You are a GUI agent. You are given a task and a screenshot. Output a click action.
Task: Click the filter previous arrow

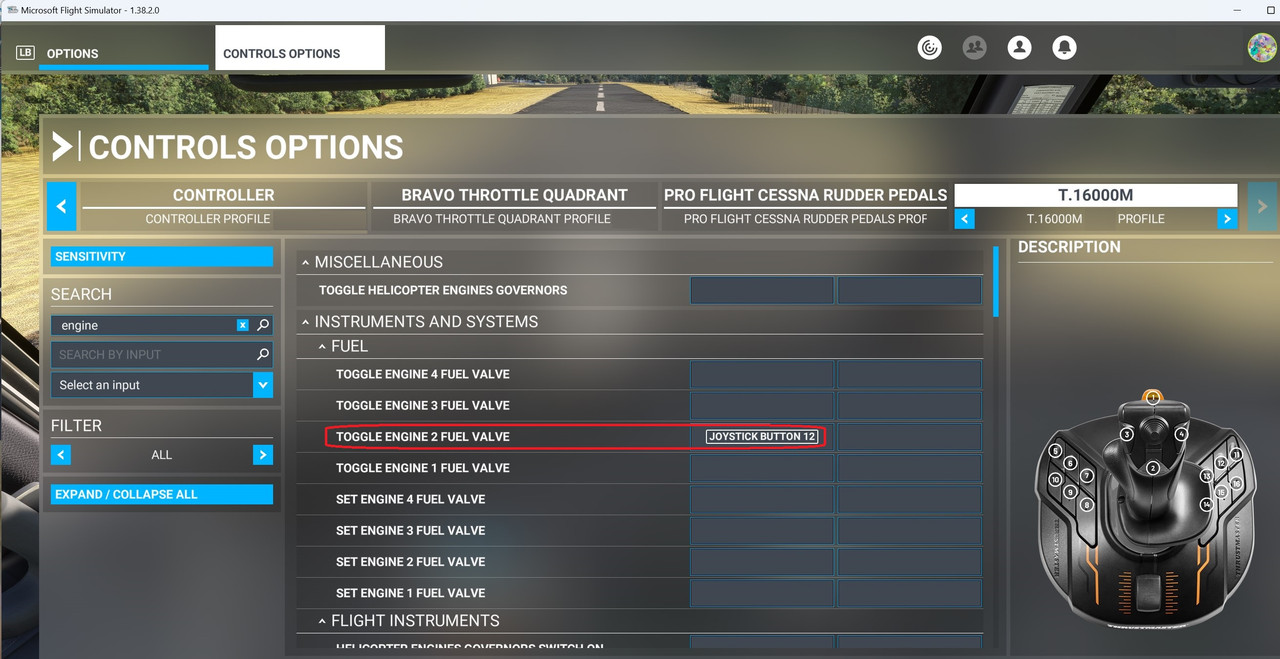click(x=61, y=455)
